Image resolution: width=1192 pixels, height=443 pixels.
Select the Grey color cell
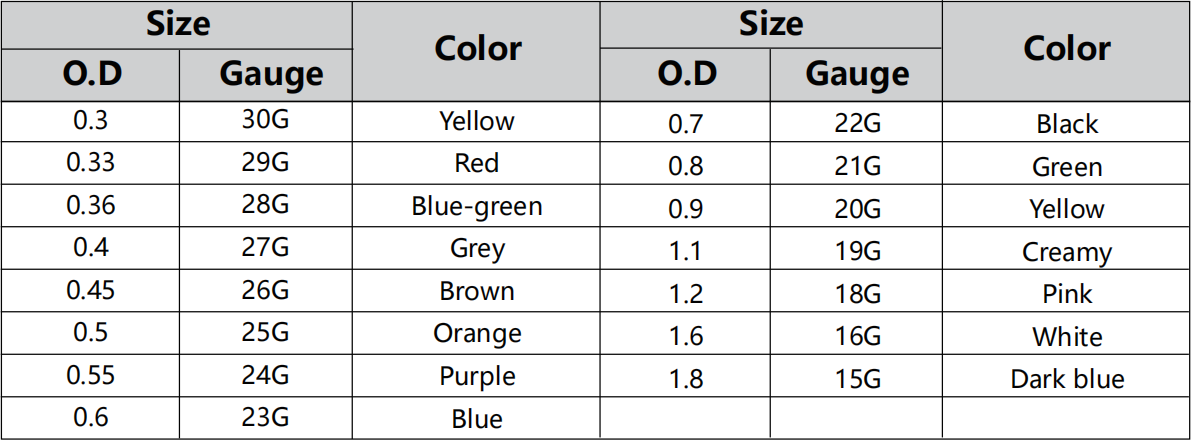click(x=477, y=248)
